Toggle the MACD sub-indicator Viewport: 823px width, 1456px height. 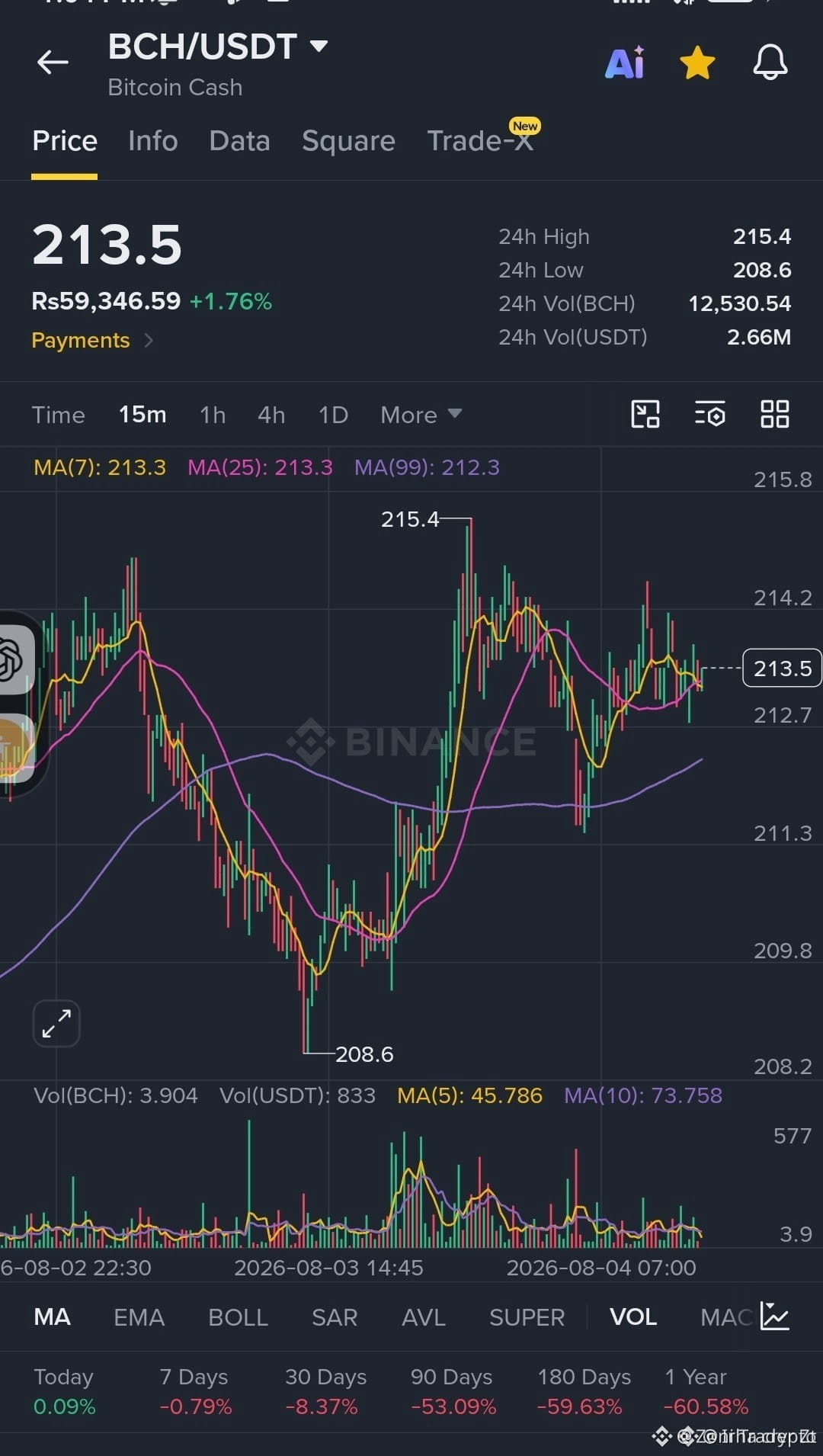(726, 1317)
